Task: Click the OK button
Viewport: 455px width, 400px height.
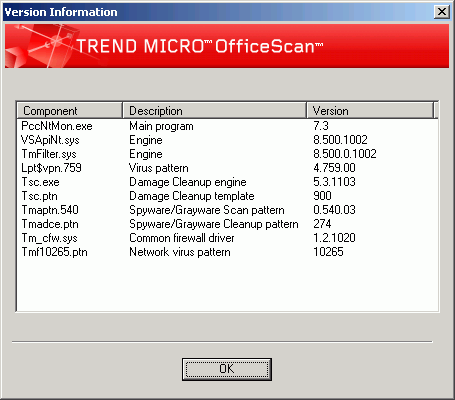Action: 227,369
